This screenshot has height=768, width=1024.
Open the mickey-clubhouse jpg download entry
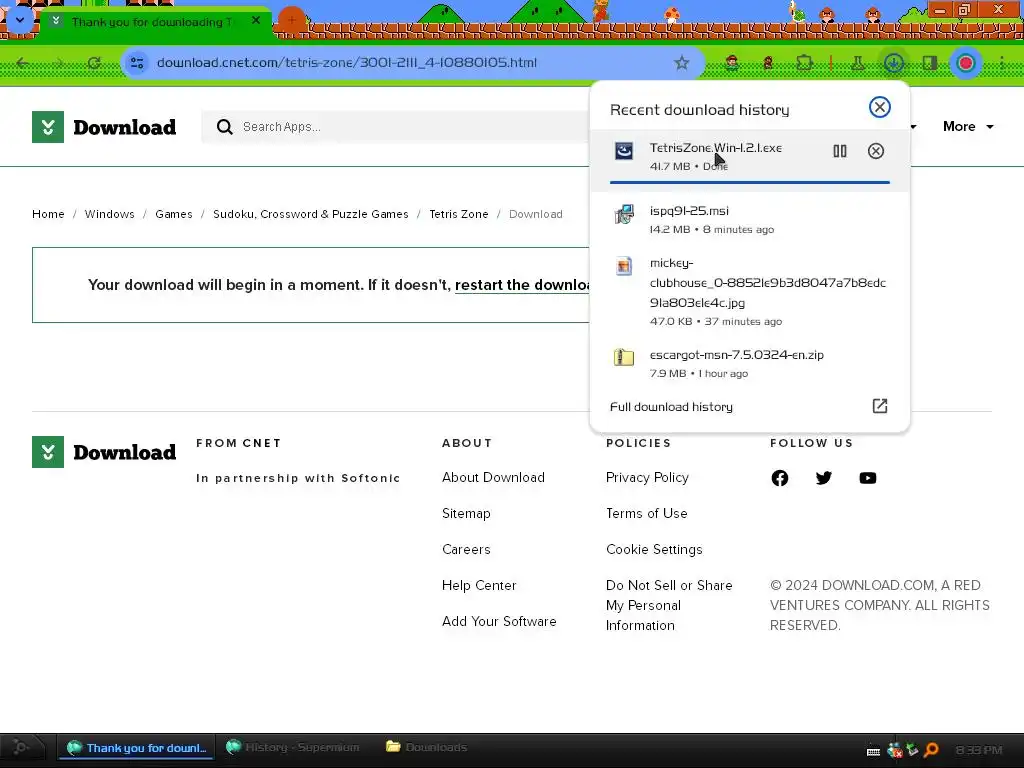click(749, 291)
